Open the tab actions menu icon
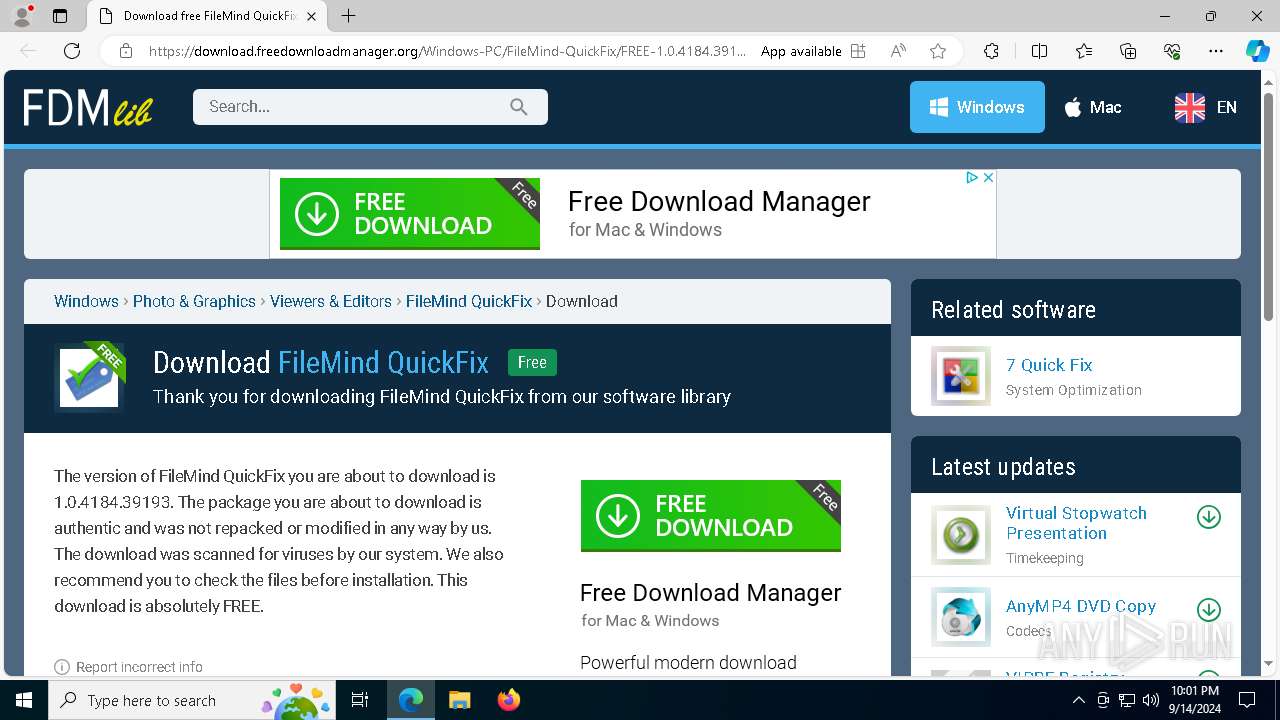This screenshot has width=1280, height=720. coord(60,16)
